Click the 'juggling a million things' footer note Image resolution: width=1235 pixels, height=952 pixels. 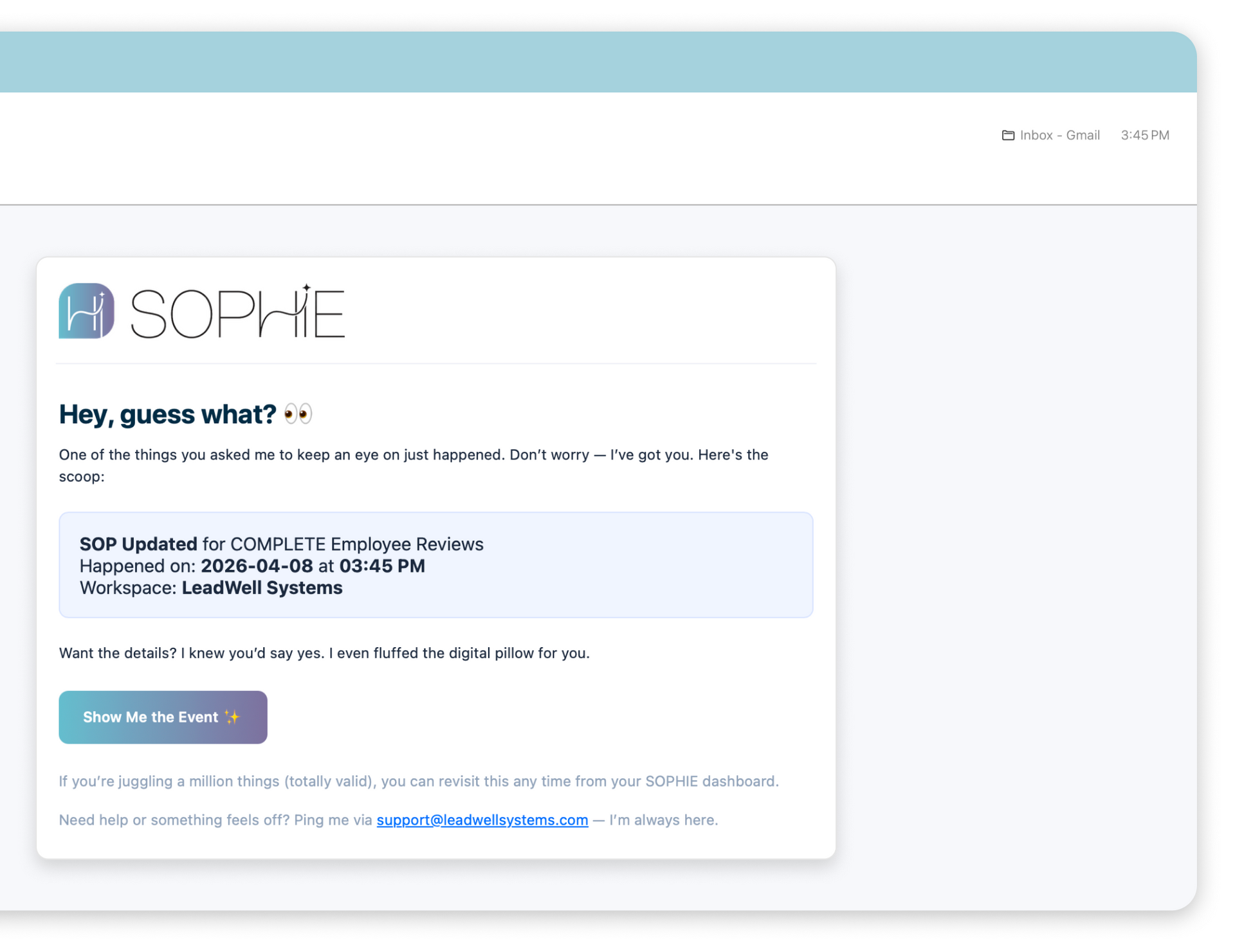point(418,781)
